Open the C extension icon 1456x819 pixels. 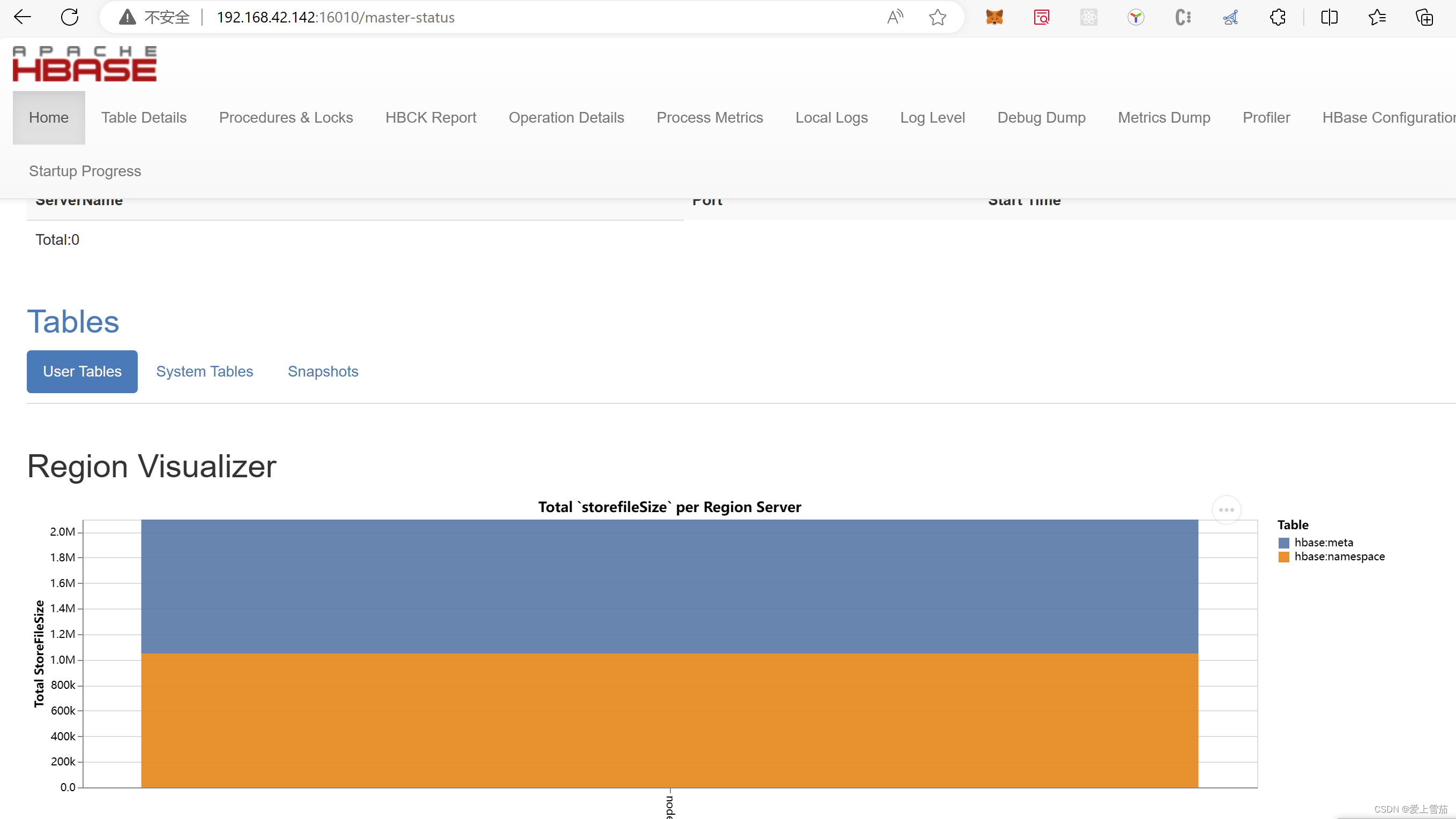pos(1183,17)
